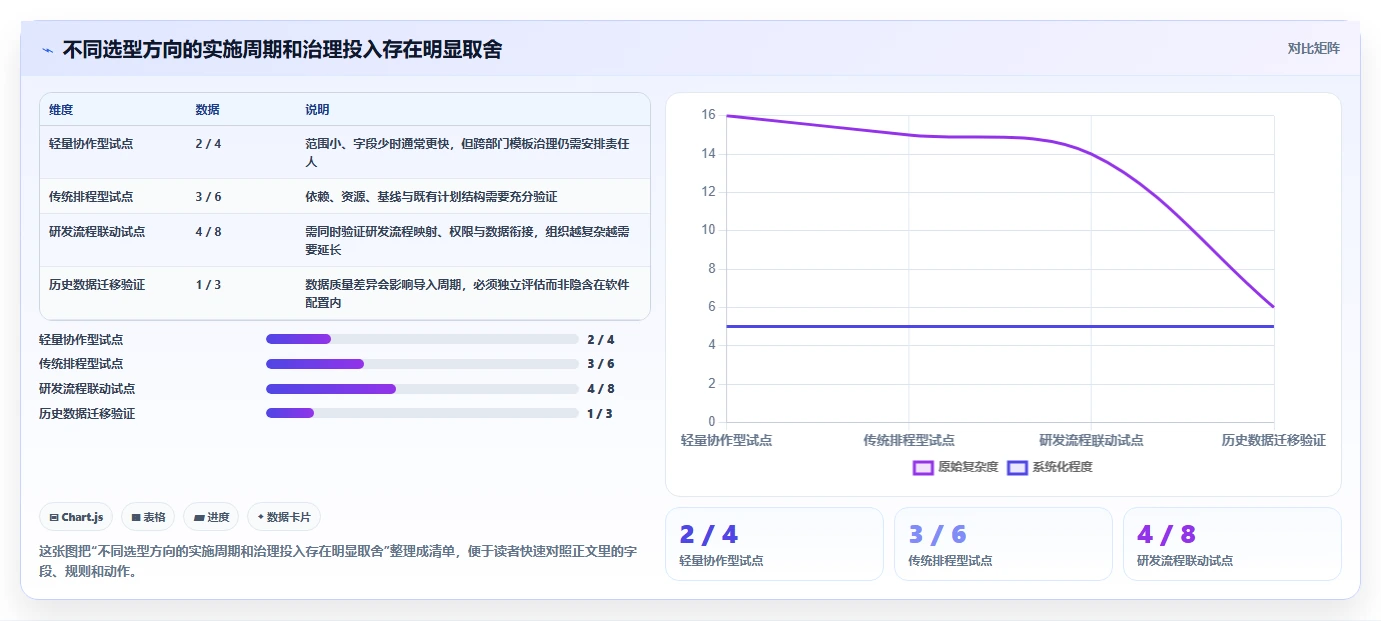
Task: Click the 4 / 8 value beside the progress bar
Action: (x=601, y=389)
